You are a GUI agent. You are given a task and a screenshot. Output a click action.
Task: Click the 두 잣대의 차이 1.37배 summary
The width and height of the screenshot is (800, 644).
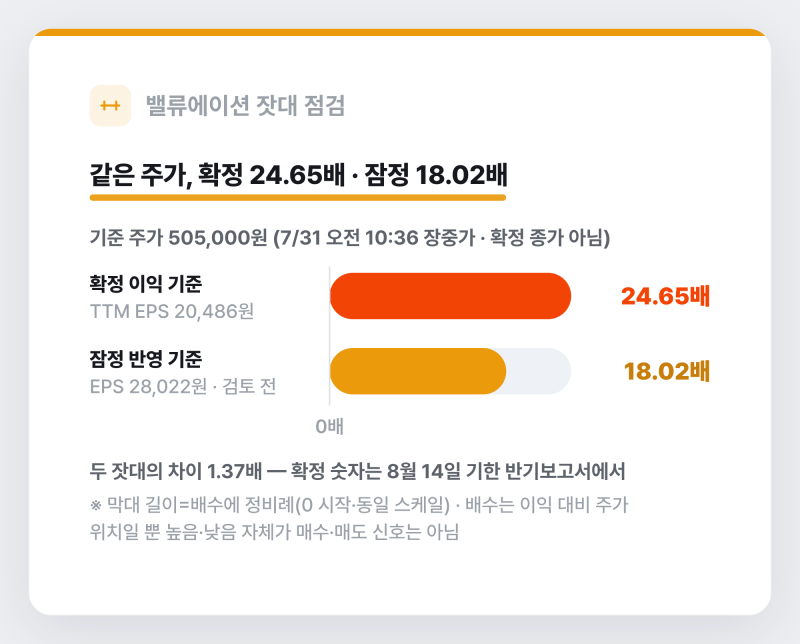pos(358,471)
